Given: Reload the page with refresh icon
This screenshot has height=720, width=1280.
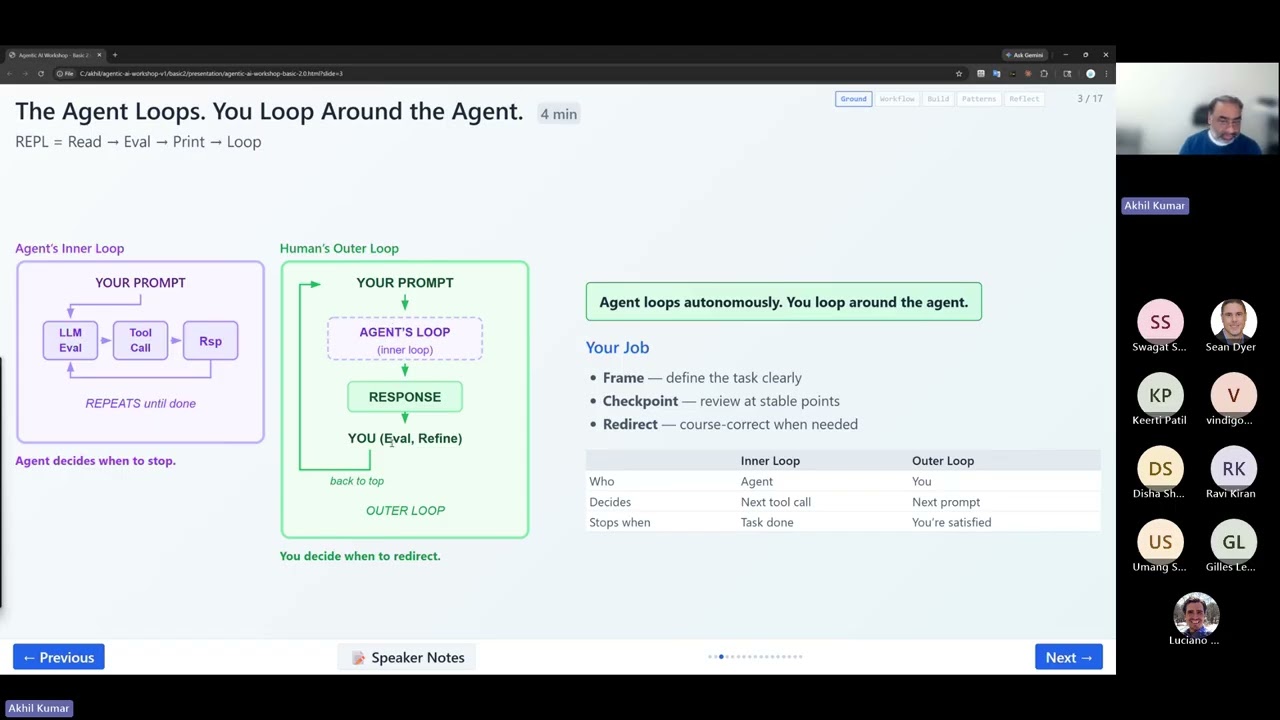Looking at the screenshot, I should pyautogui.click(x=40, y=73).
